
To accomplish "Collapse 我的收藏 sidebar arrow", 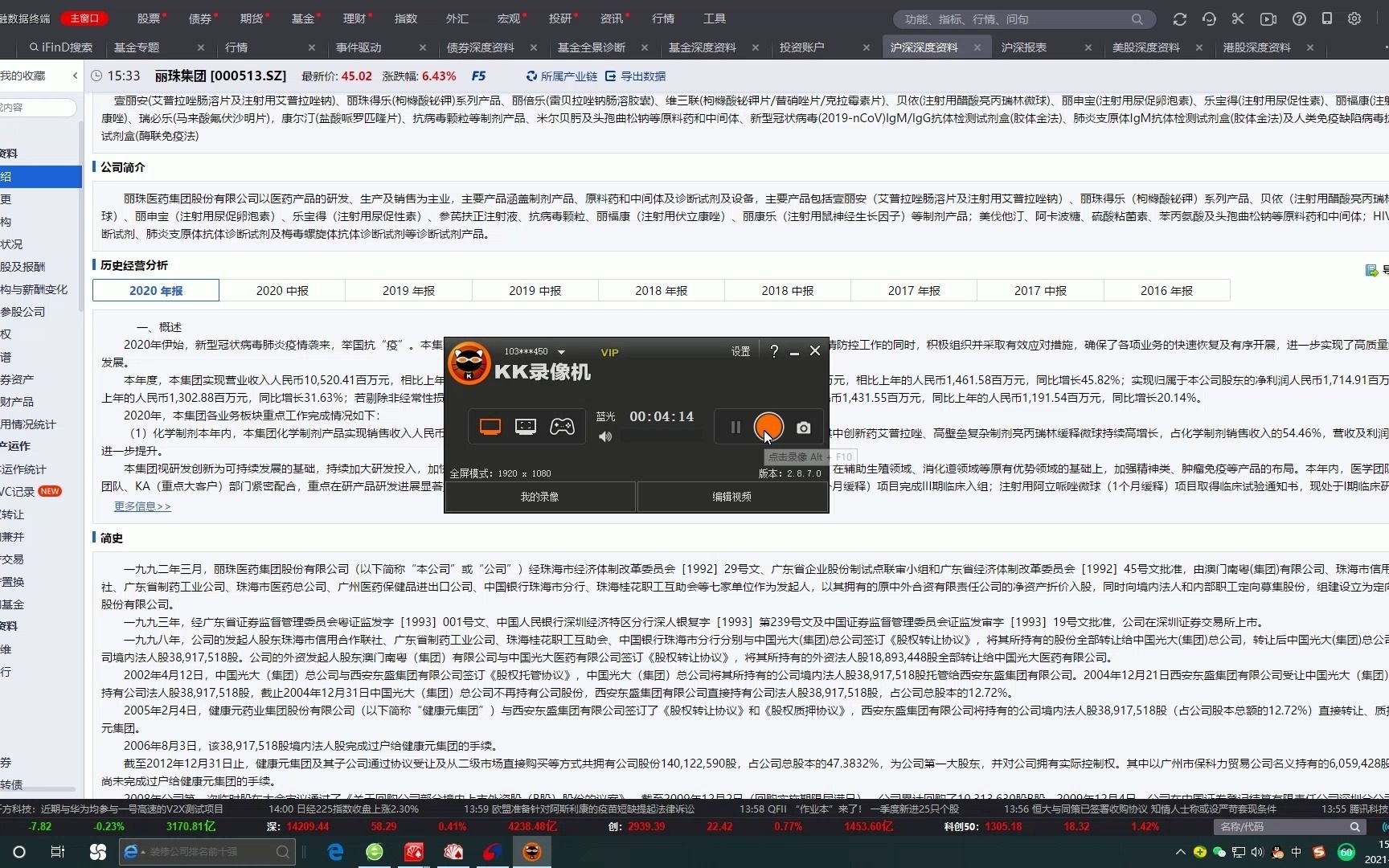I will point(75,76).
